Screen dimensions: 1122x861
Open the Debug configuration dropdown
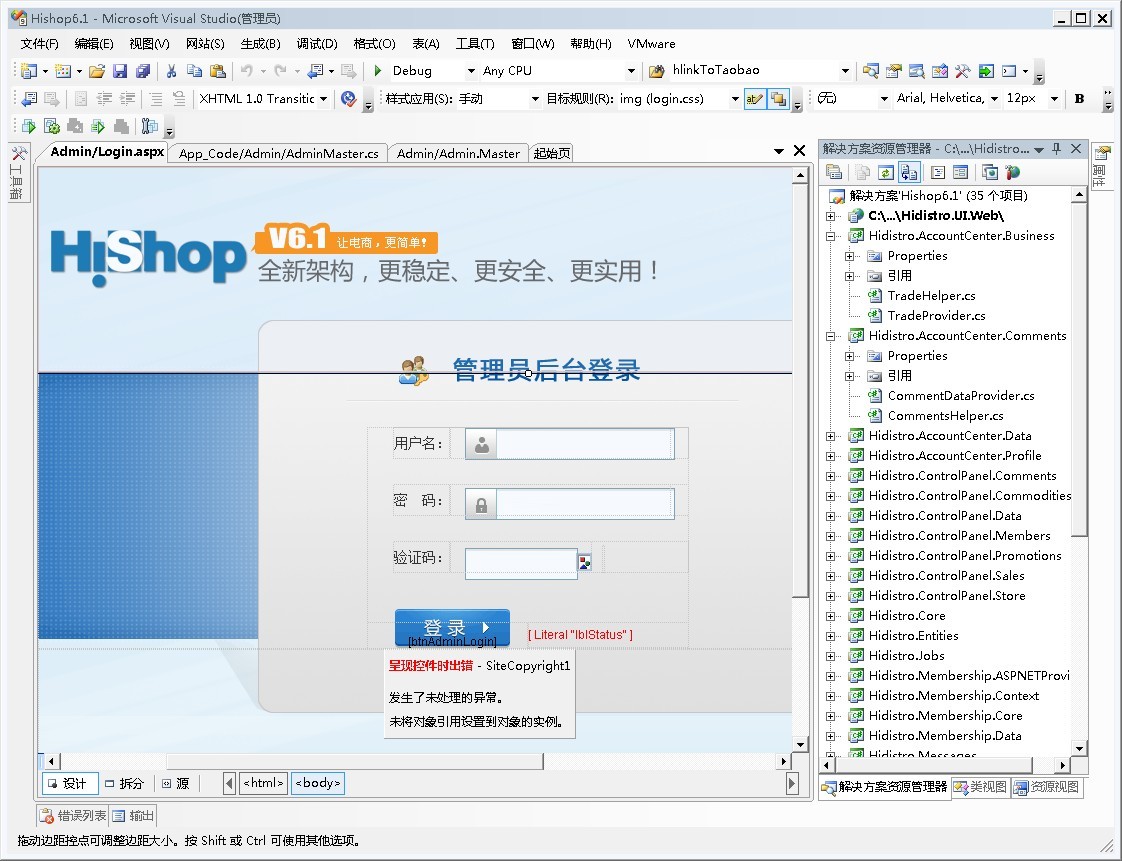pyautogui.click(x=471, y=71)
